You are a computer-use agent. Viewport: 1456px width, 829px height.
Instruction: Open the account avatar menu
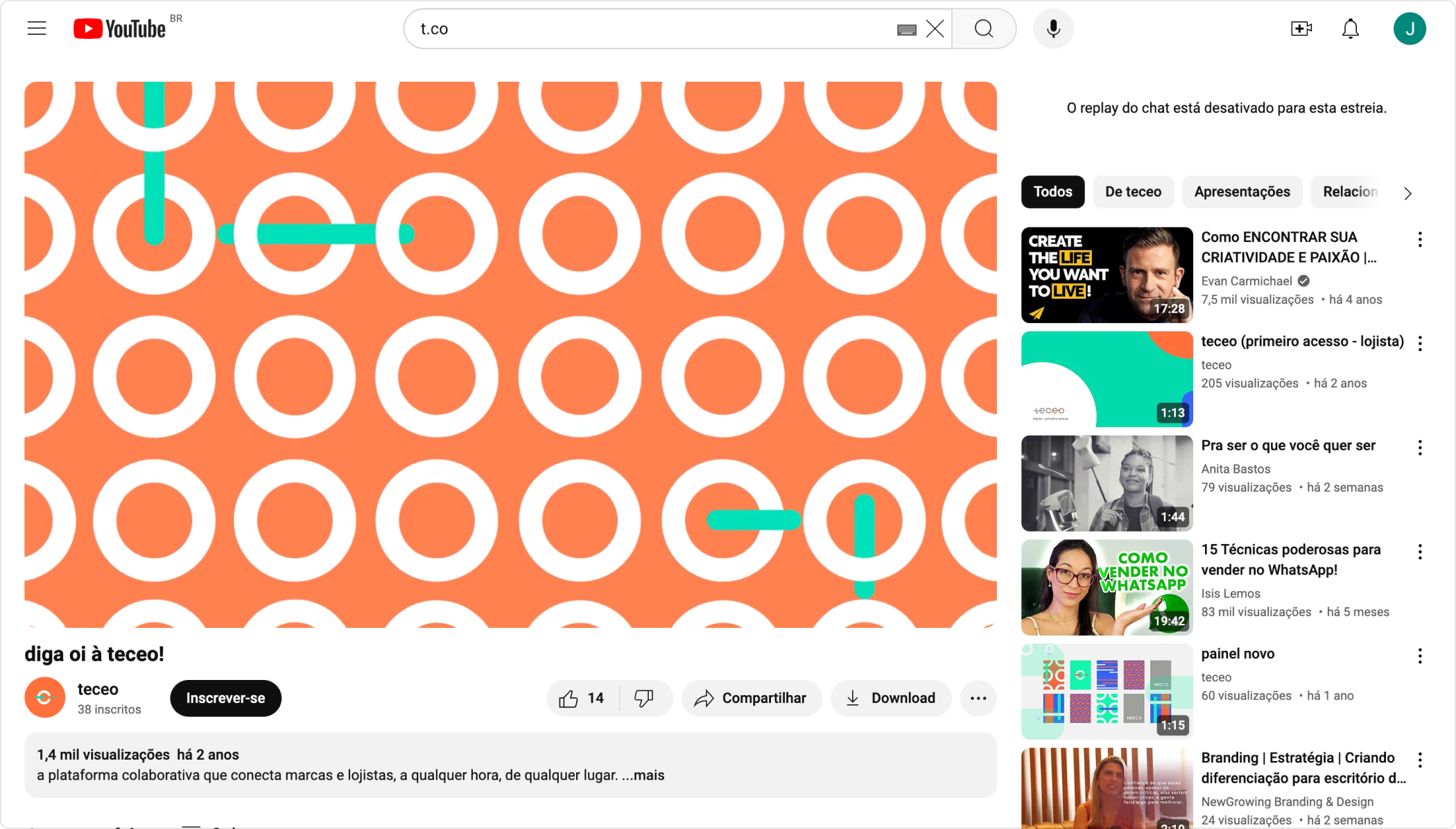[x=1409, y=29]
